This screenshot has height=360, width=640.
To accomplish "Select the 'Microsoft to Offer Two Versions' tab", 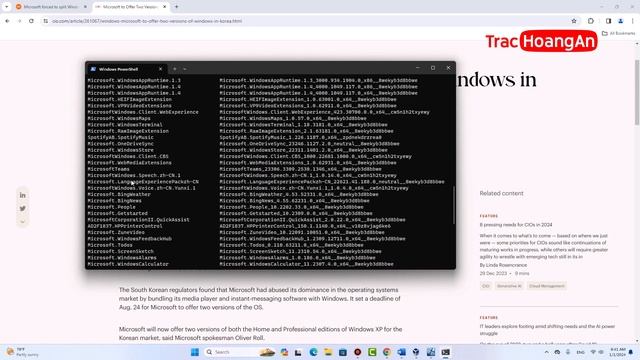I will (130, 7).
